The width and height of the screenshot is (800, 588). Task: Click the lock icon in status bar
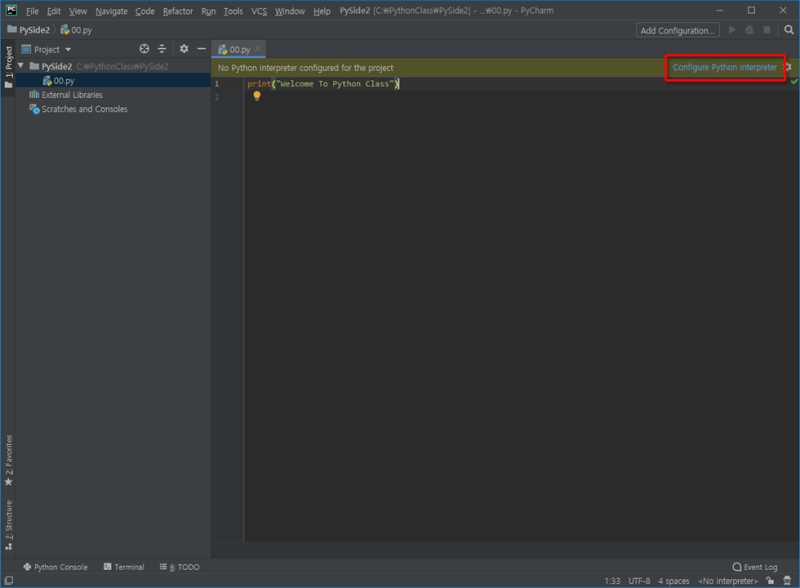770,580
